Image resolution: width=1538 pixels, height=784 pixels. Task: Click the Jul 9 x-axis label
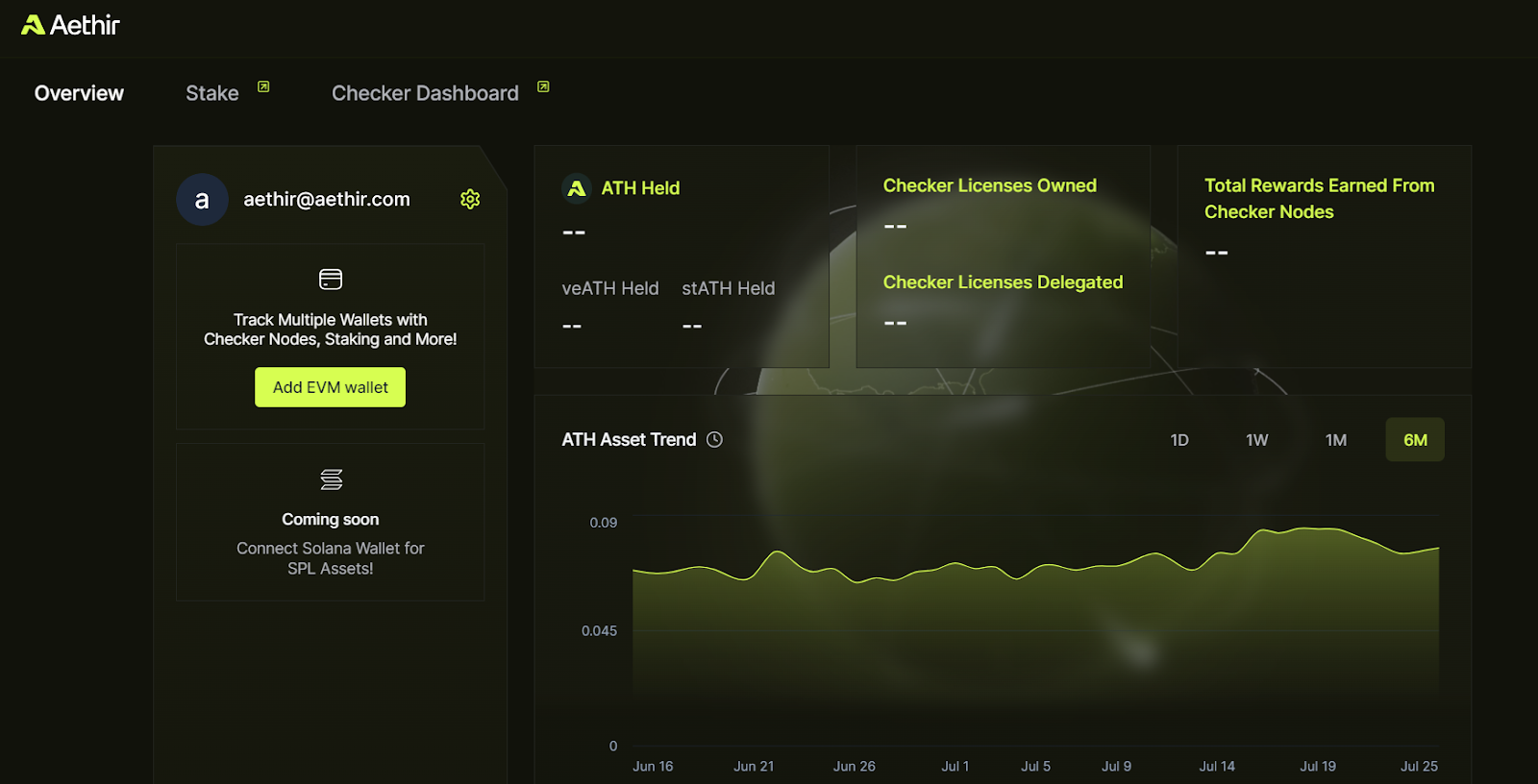point(1117,767)
